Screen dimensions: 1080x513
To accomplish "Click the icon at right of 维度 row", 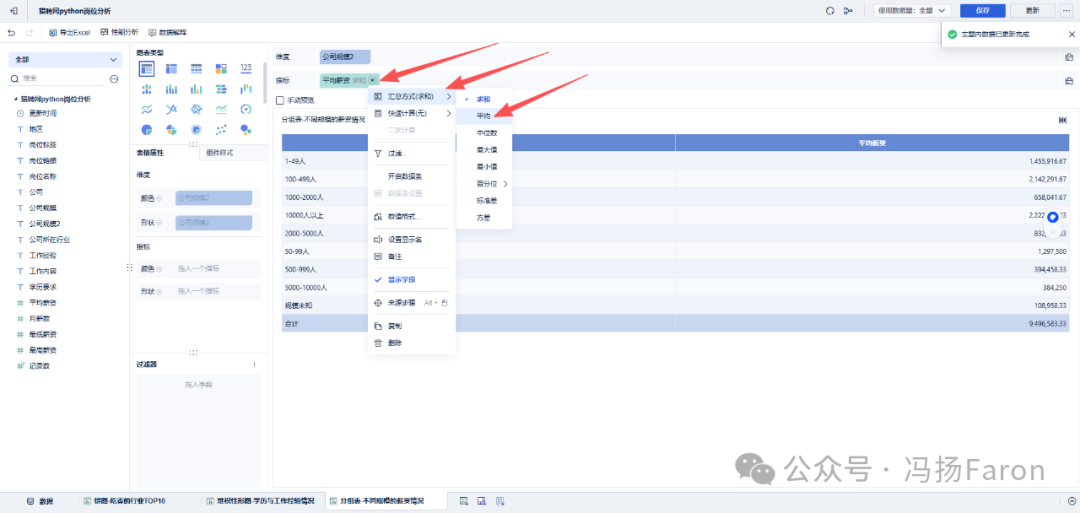I will click(1068, 57).
